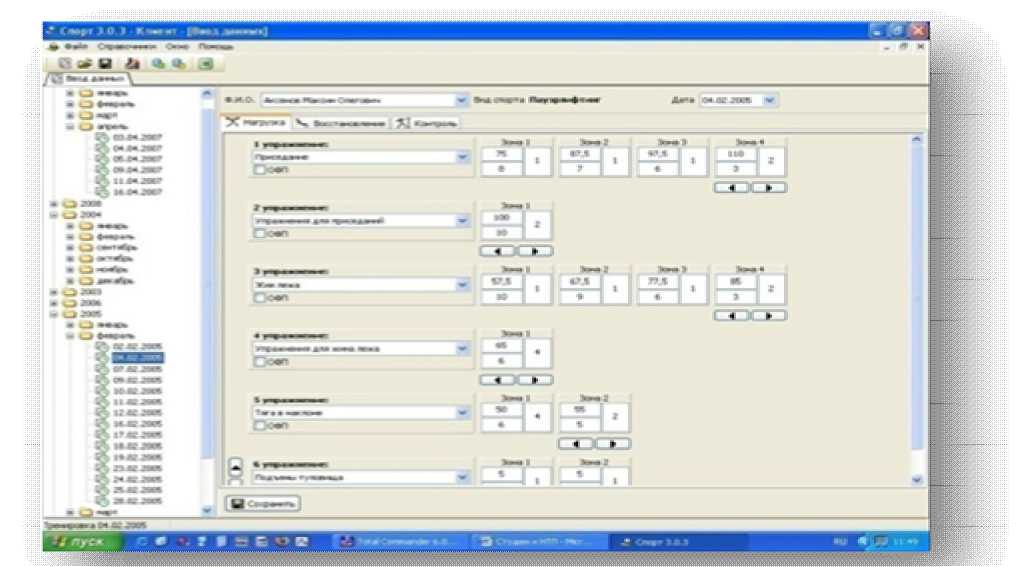Click the up arrow button beside exercise 6
1032x567 pixels.
click(236, 467)
